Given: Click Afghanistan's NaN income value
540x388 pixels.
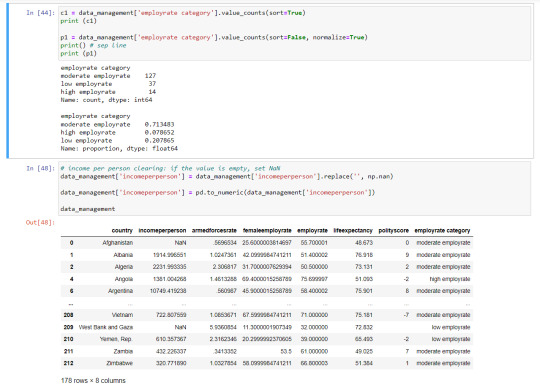Looking at the screenshot, I should tap(180, 243).
